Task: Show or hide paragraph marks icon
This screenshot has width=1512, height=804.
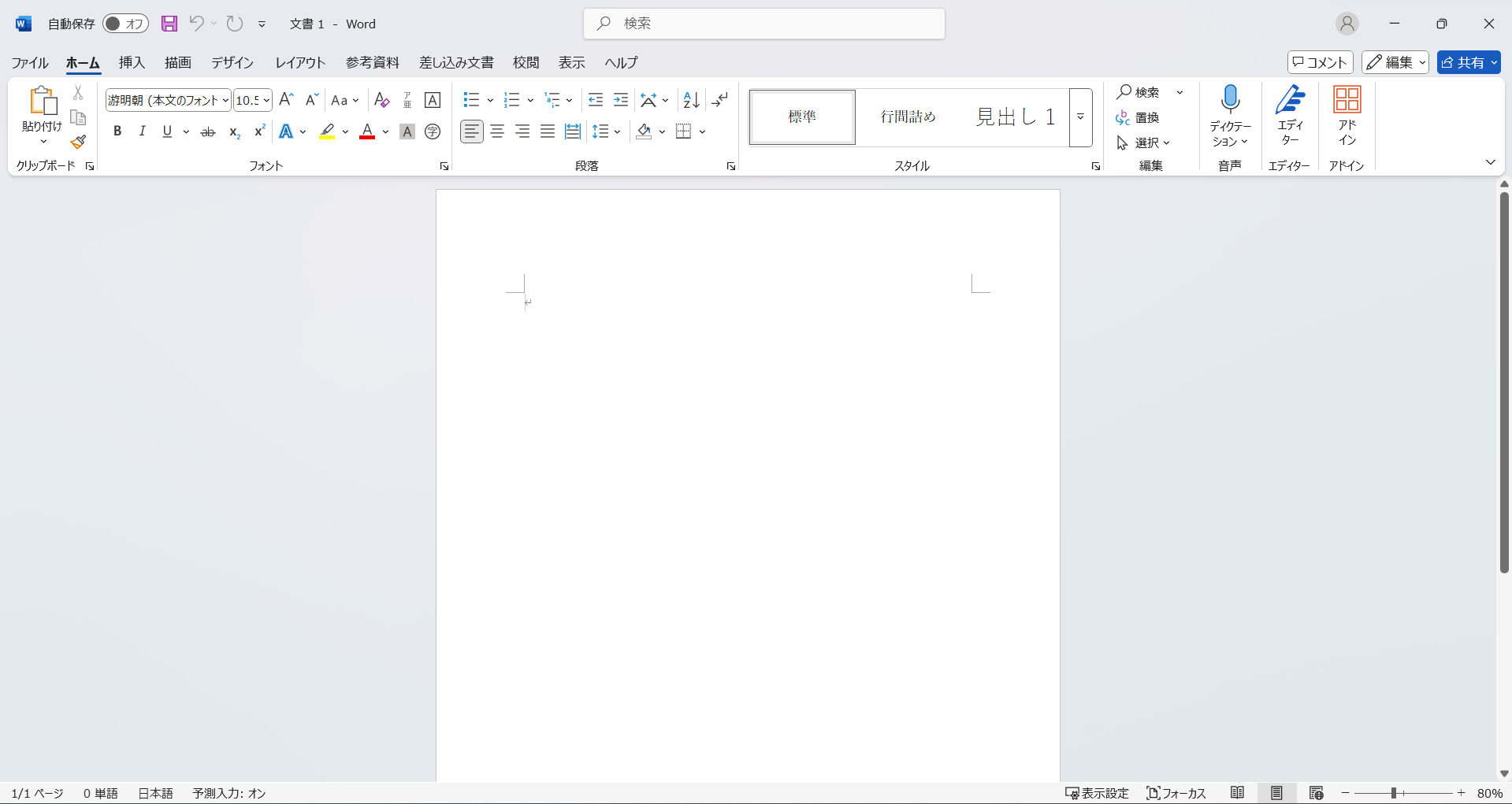Action: 719,100
